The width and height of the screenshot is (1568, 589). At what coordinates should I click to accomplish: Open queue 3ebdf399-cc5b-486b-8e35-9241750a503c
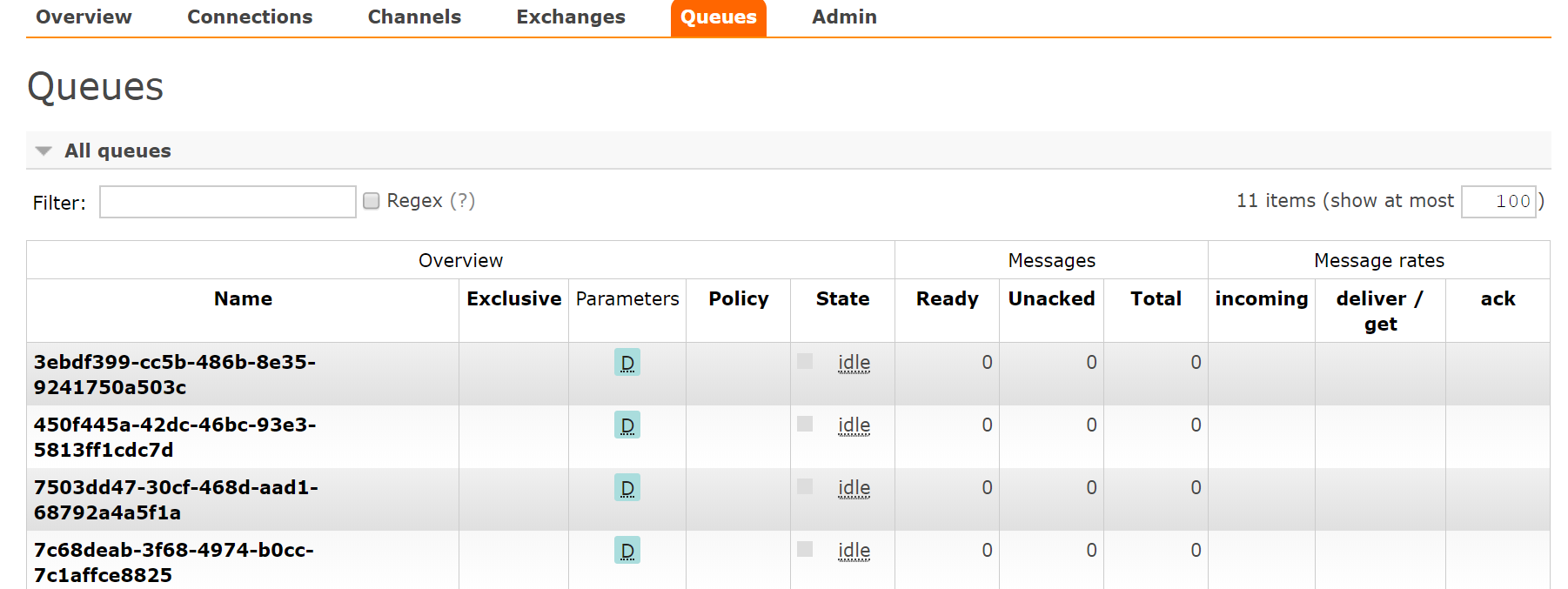coord(174,374)
